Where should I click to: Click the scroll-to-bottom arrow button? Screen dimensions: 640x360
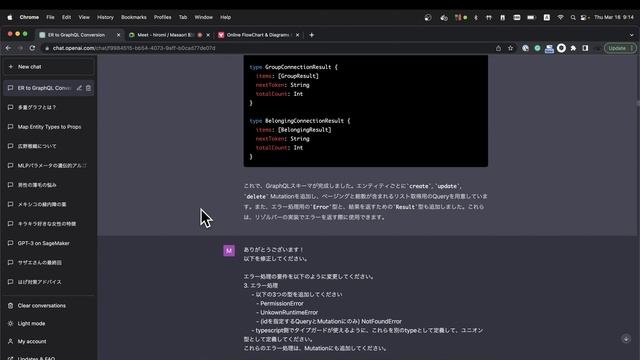point(626,339)
